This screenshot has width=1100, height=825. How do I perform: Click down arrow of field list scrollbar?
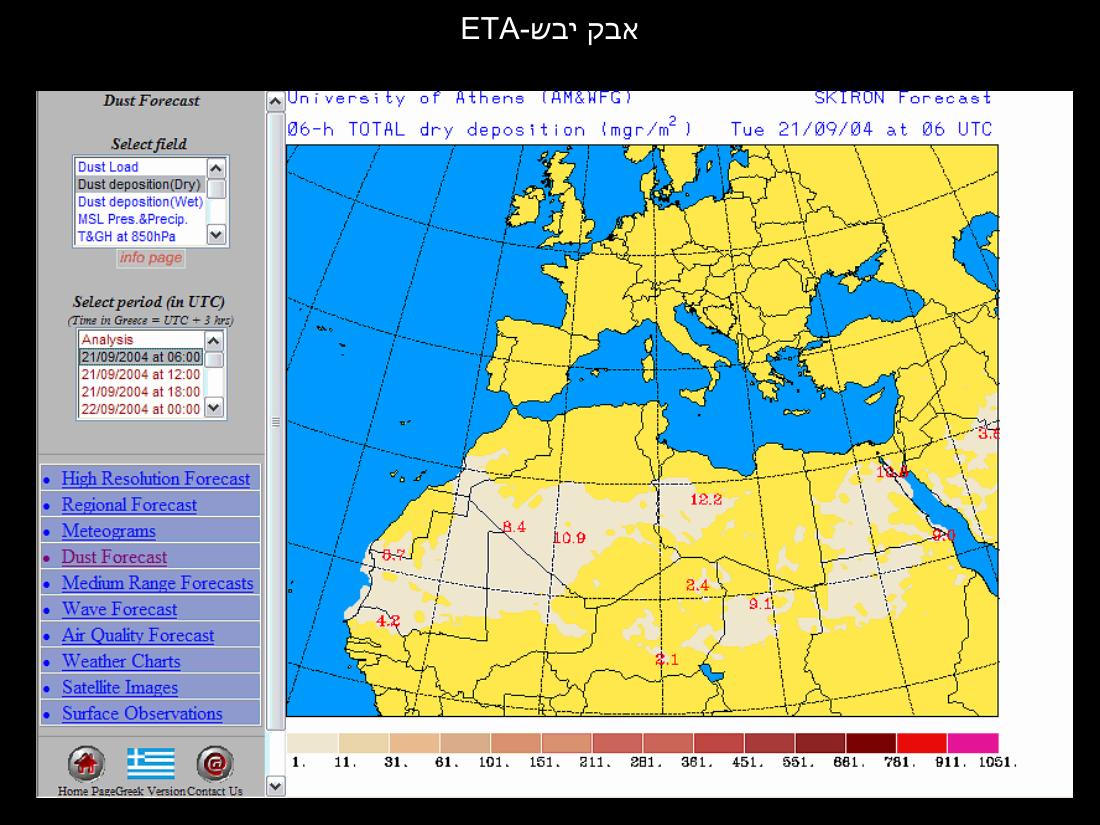[216, 235]
